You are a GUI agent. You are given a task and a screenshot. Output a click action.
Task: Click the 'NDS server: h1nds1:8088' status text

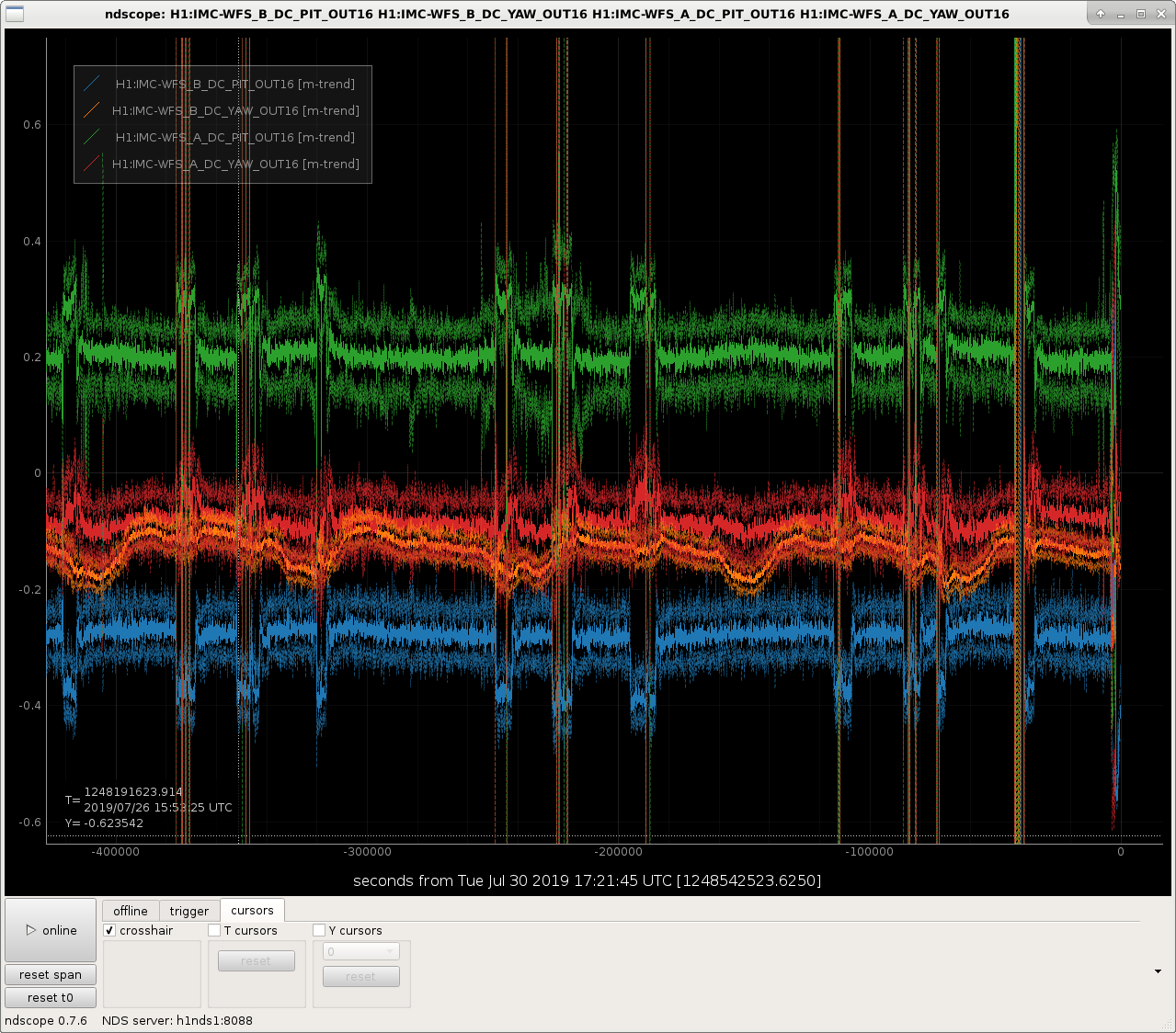(x=177, y=1021)
